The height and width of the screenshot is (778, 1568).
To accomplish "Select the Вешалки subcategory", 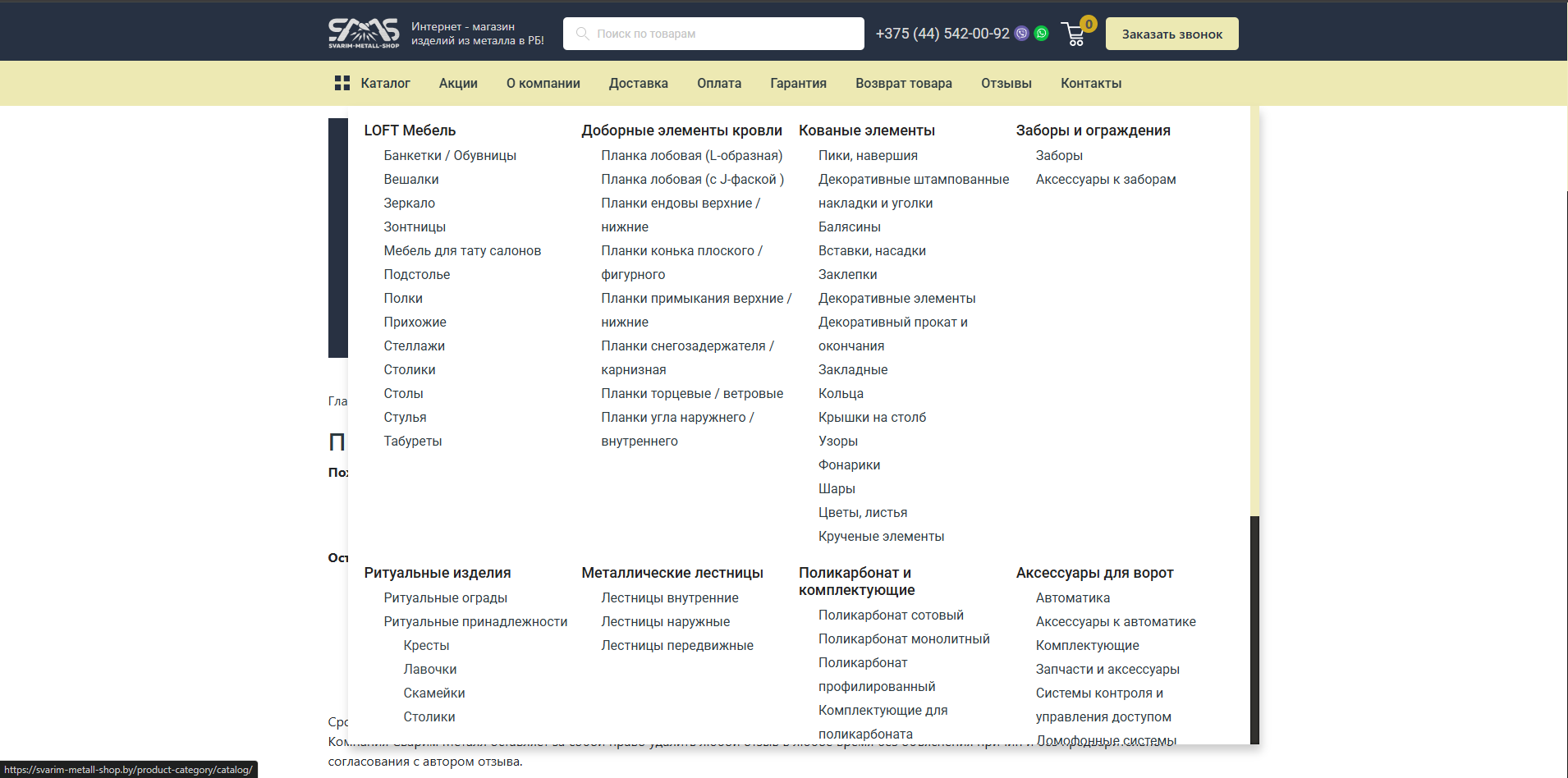I will [411, 179].
